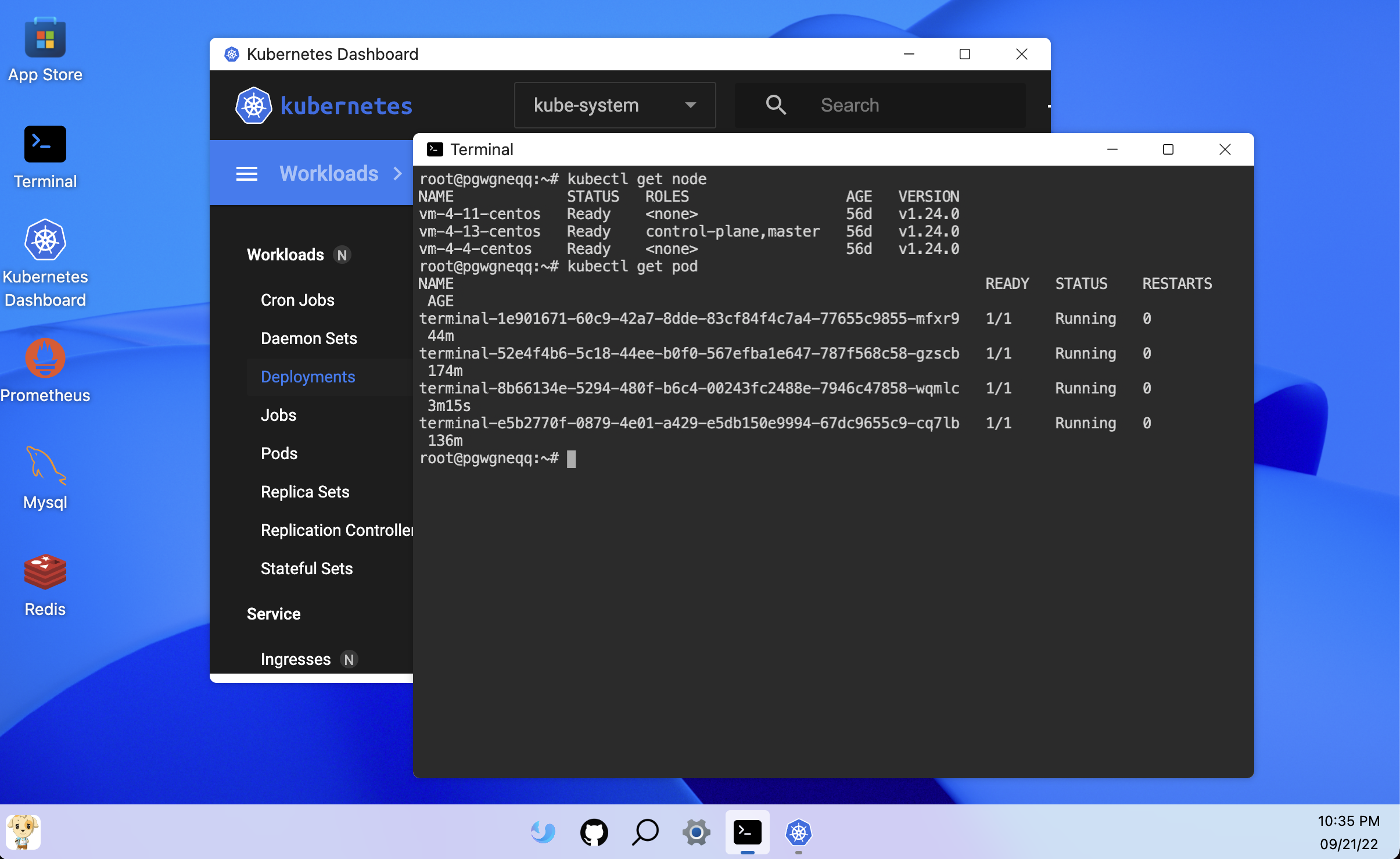Minimize the Terminal window
The width and height of the screenshot is (1400, 859).
pyautogui.click(x=1112, y=149)
